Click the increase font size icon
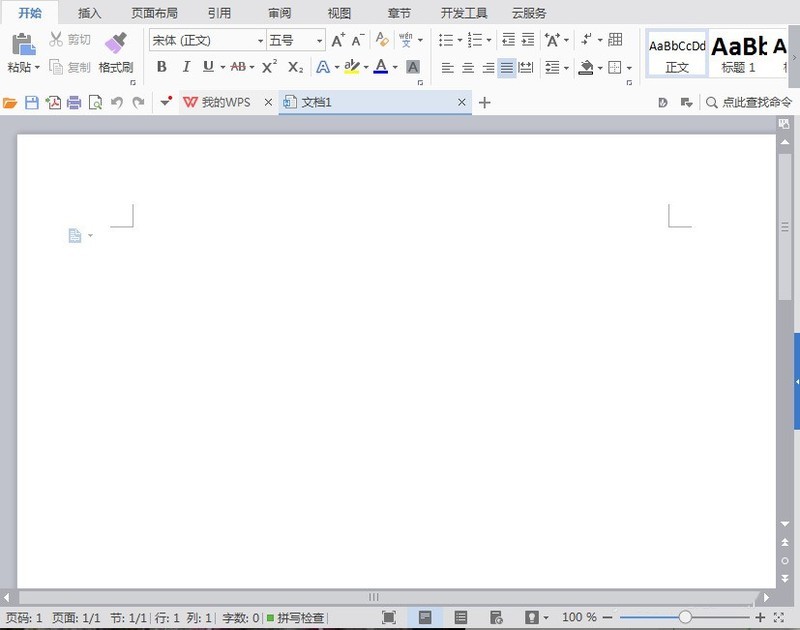 tap(338, 40)
